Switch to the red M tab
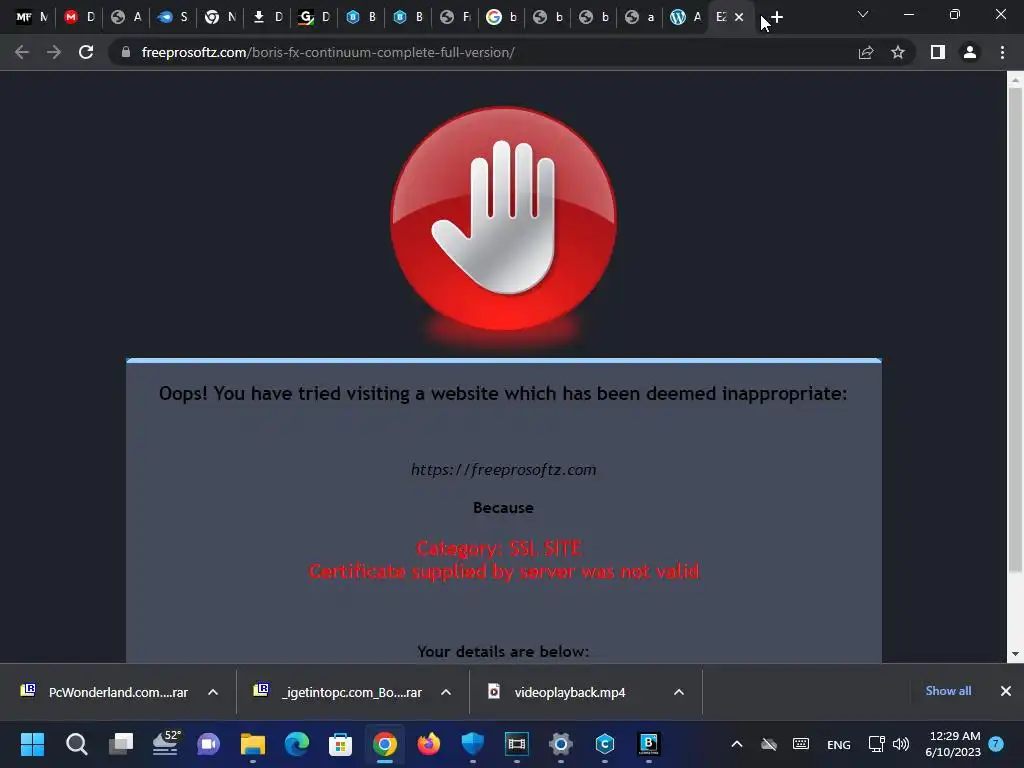Viewport: 1024px width, 768px height. (79, 18)
